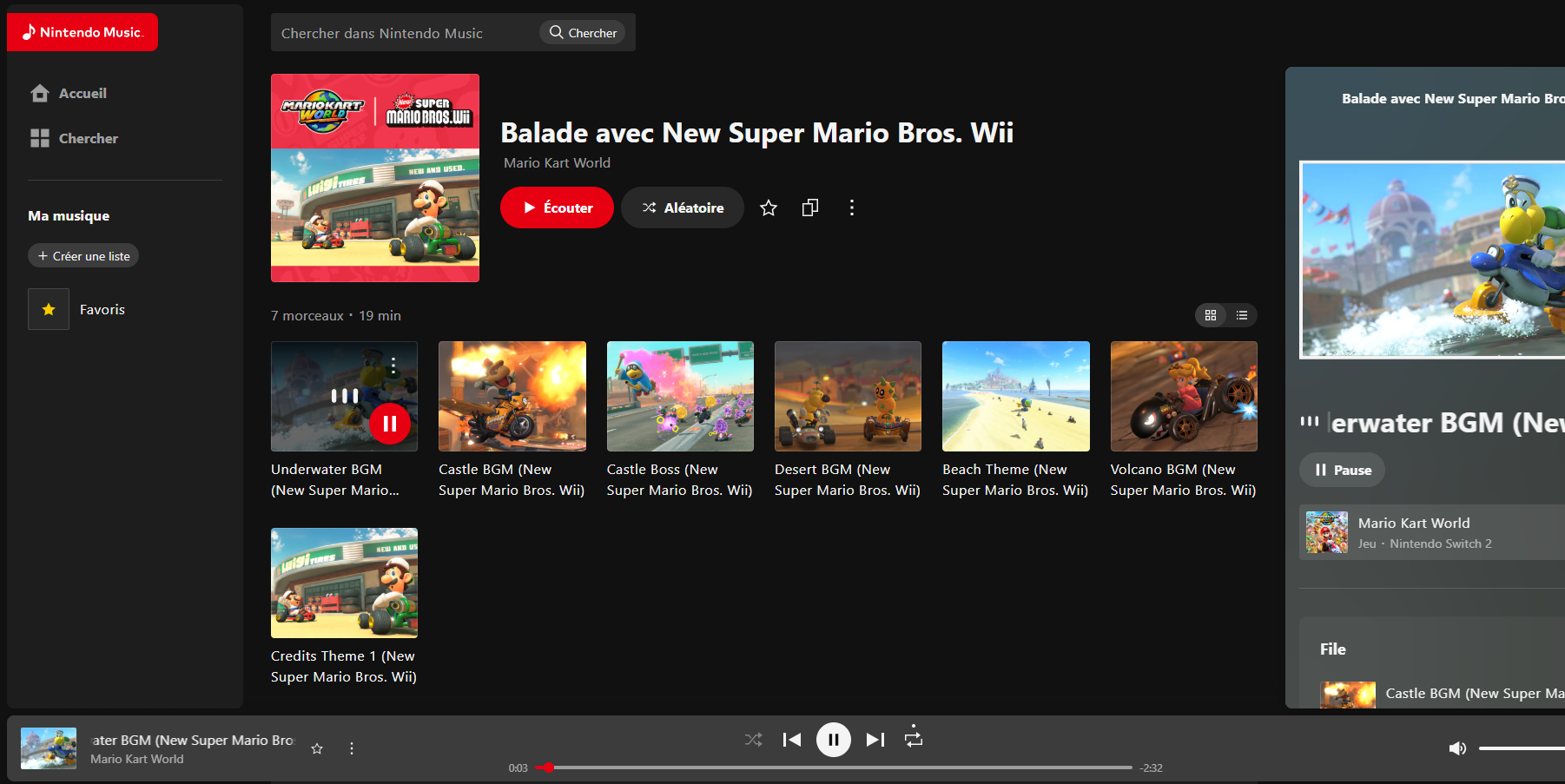Open the Chercher sidebar section

pyautogui.click(x=74, y=138)
